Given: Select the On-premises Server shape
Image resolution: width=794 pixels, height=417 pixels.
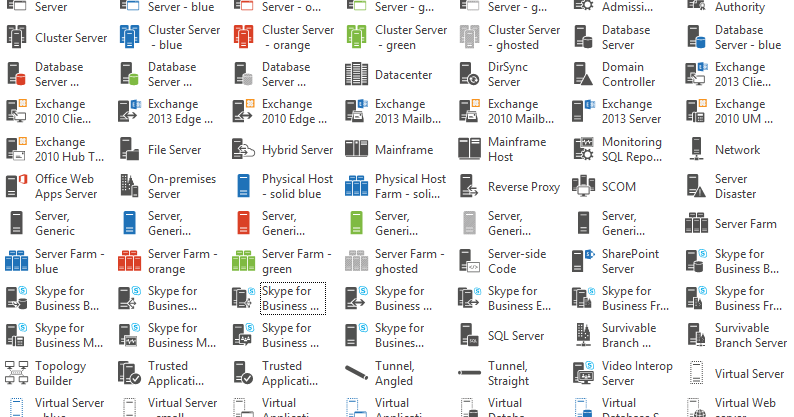Looking at the screenshot, I should click(x=130, y=186).
